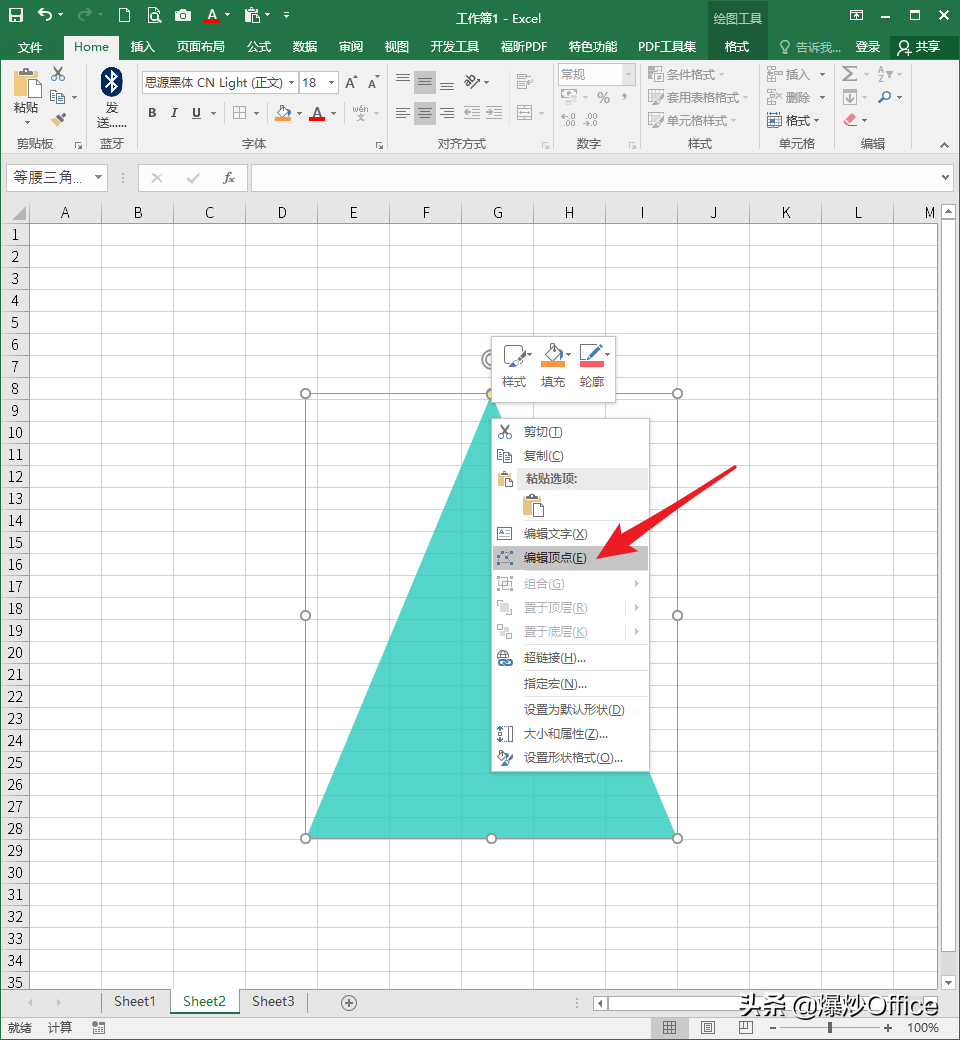This screenshot has width=960, height=1040.
Task: Open Format Shape from context menu
Action: 571,757
